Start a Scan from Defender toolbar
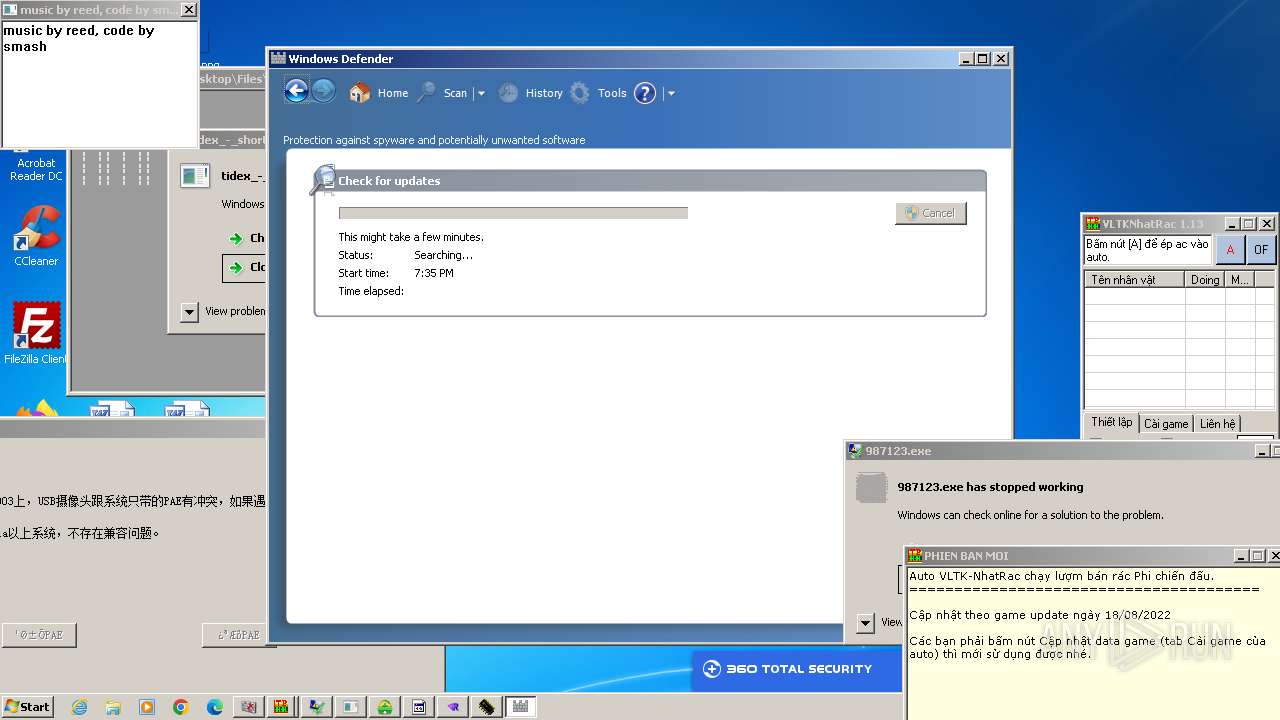The width and height of the screenshot is (1280, 720). pos(443,93)
